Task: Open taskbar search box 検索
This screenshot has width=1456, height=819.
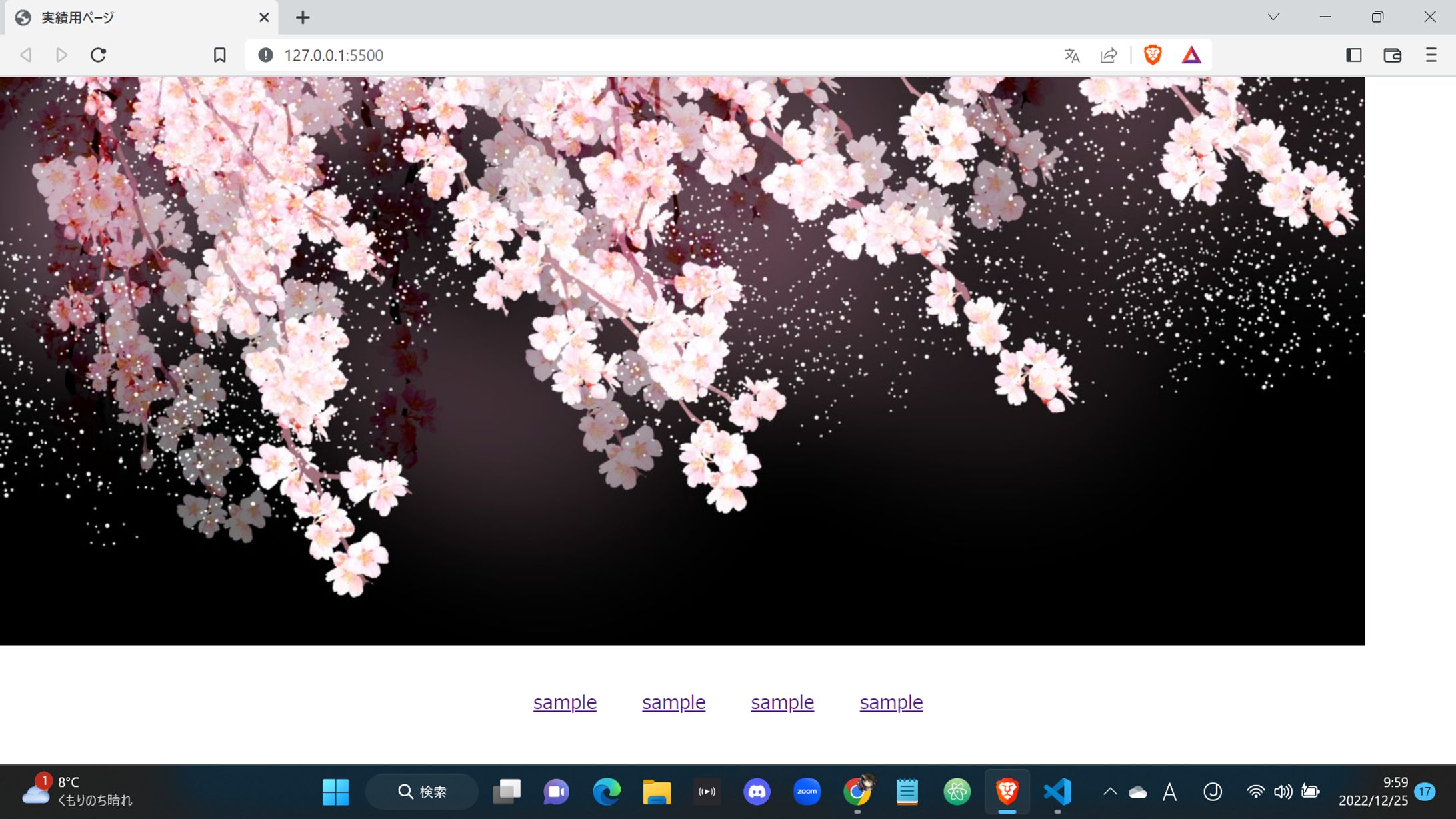Action: pyautogui.click(x=422, y=792)
